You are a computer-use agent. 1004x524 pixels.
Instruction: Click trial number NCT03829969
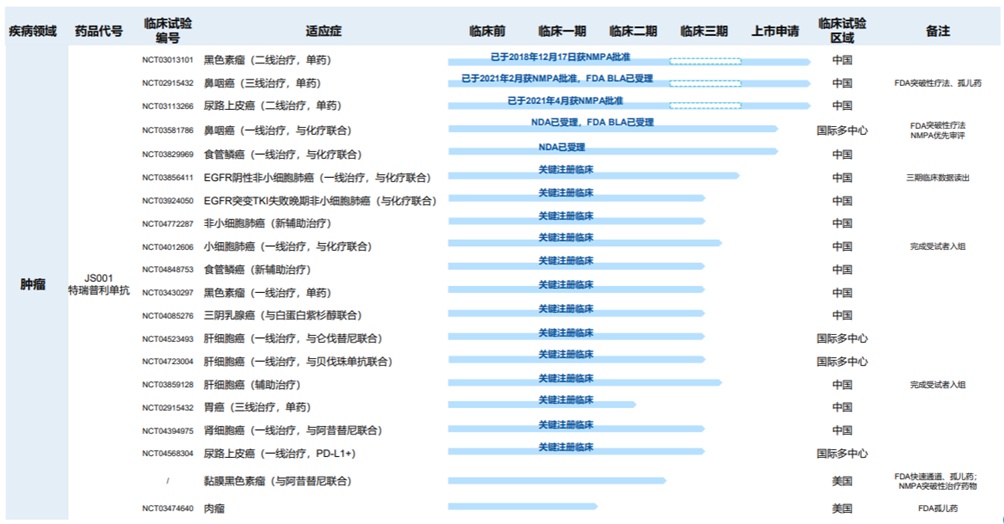(168, 154)
